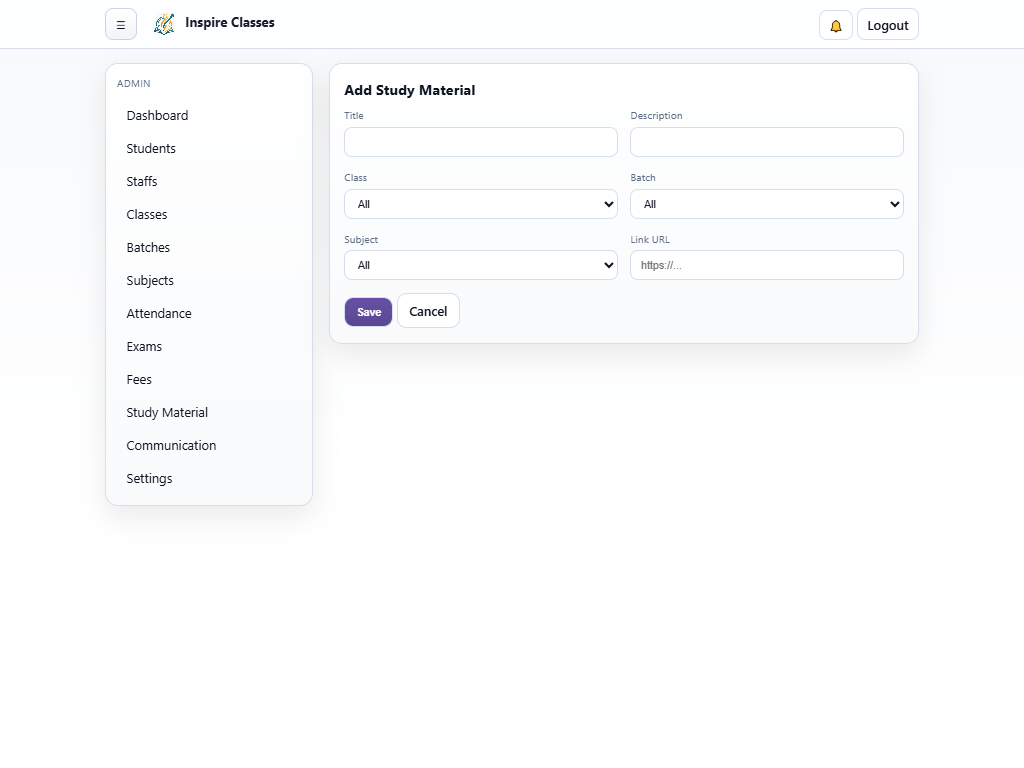Log out using the Logout button
This screenshot has height=768, width=1024.
pyautogui.click(x=887, y=25)
